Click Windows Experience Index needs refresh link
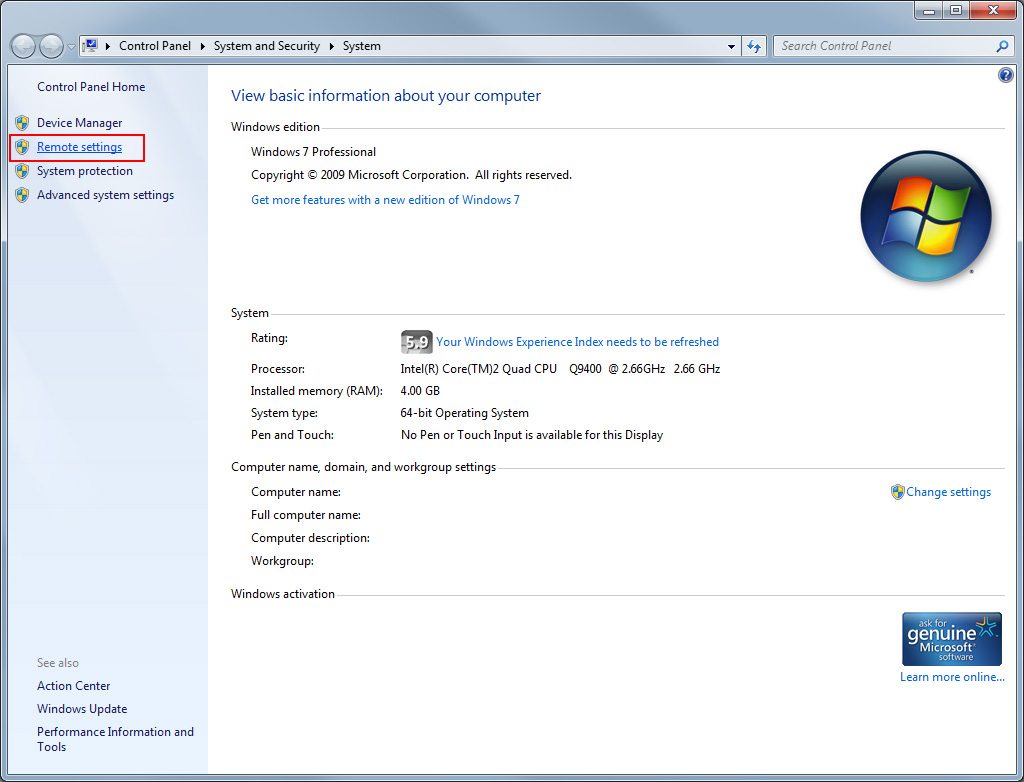The height and width of the screenshot is (782, 1024). (577, 342)
